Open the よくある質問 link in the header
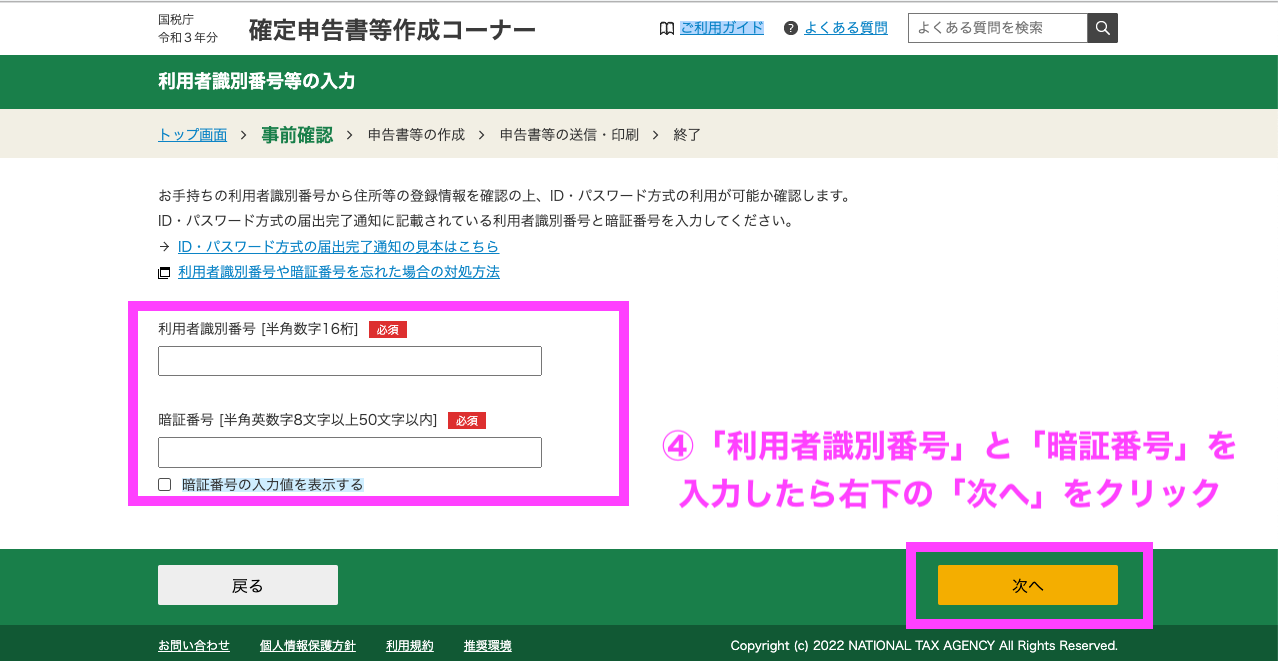Viewport: 1278px width, 661px height. coord(845,28)
